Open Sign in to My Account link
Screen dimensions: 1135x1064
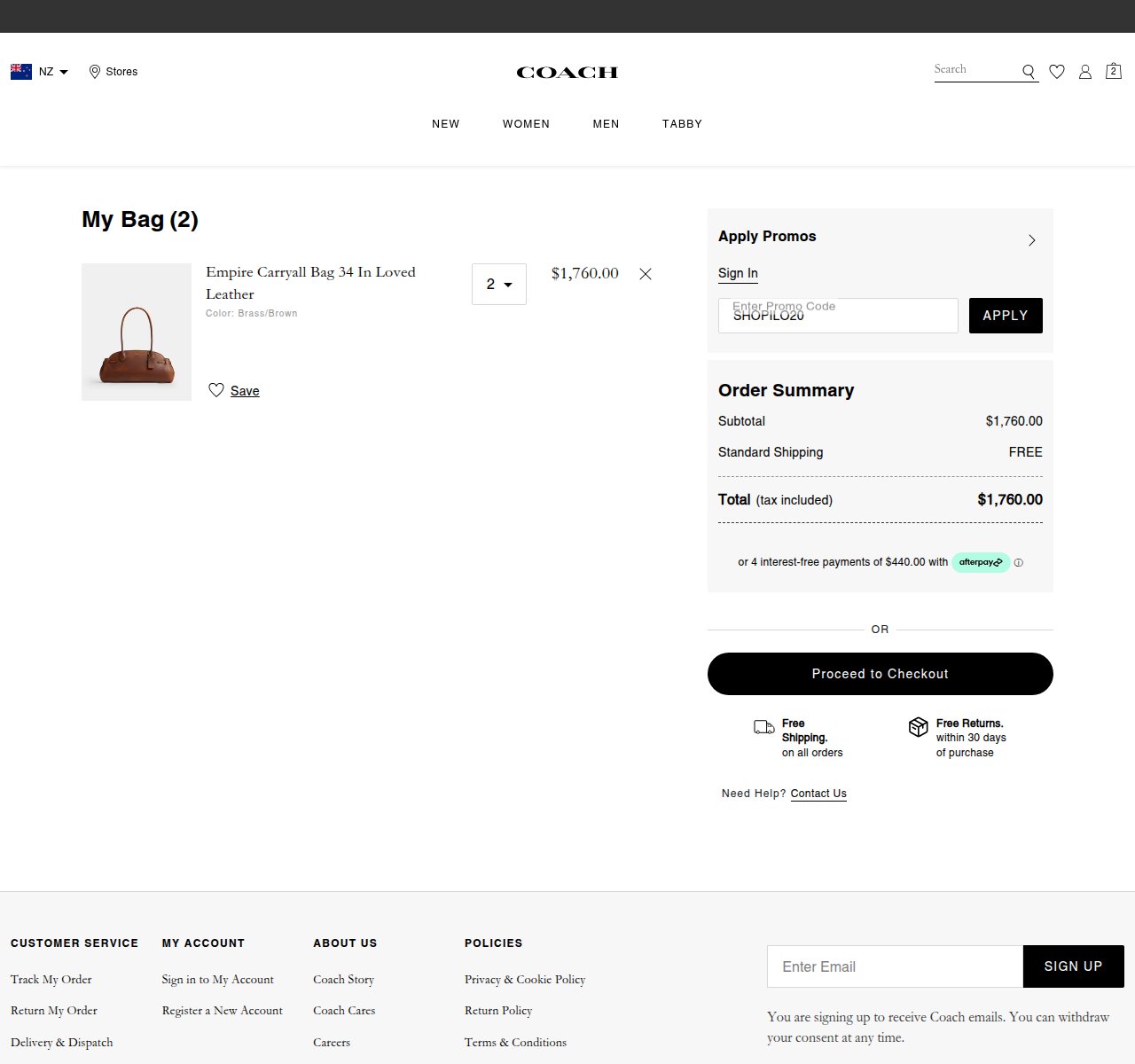218,980
